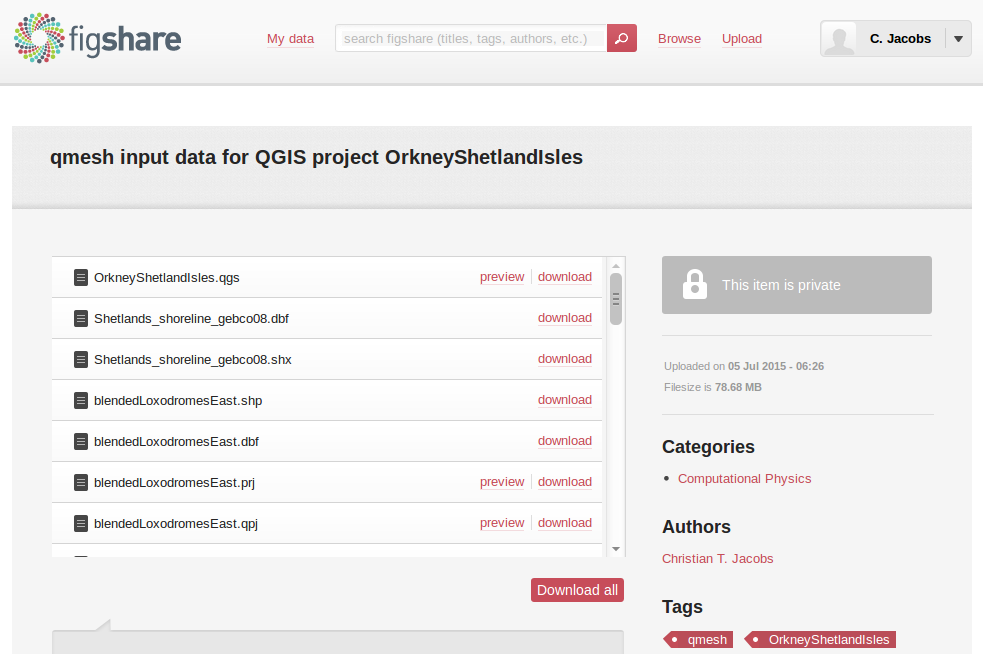Click file icon beside OrkneyShetlandIsles.qgs
This screenshot has height=654, width=983.
[x=81, y=277]
